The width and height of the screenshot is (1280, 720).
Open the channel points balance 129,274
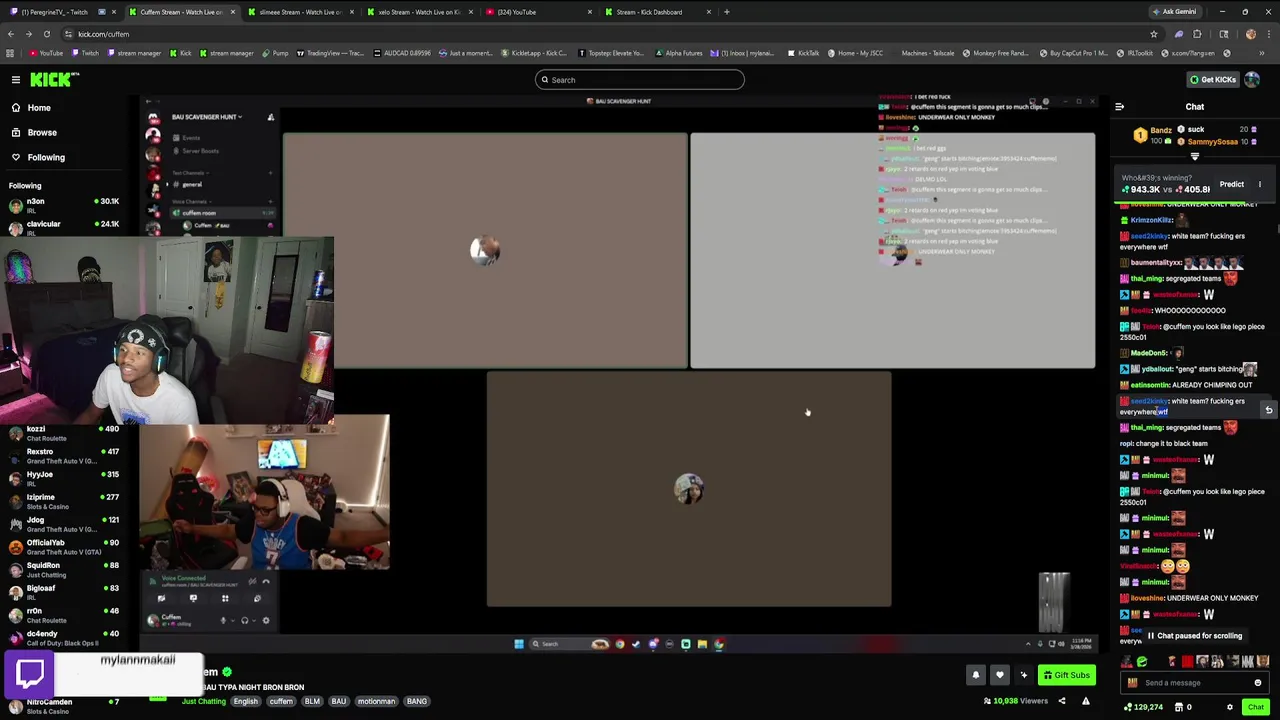point(1144,707)
